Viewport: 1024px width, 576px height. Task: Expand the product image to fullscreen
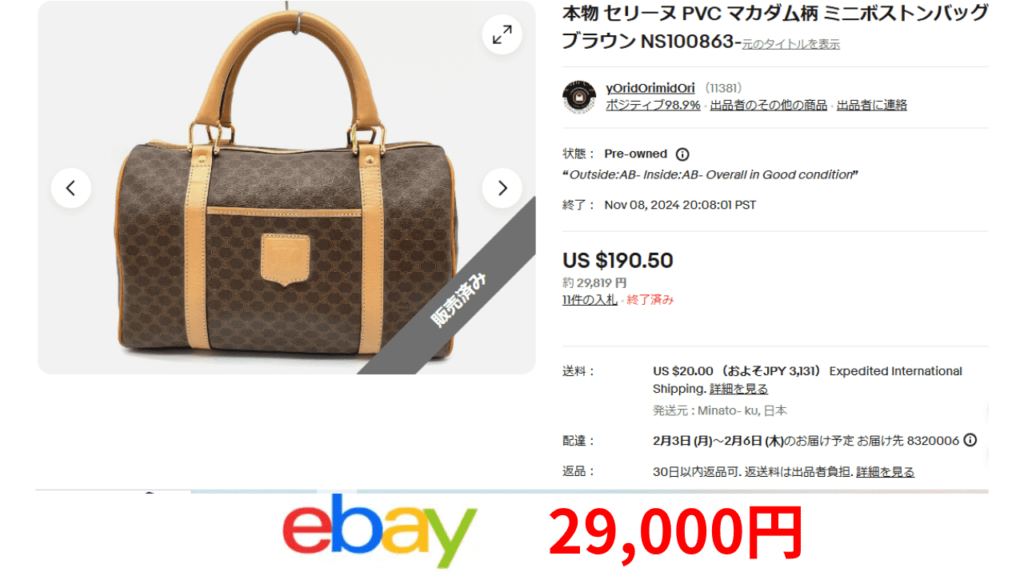(x=502, y=35)
